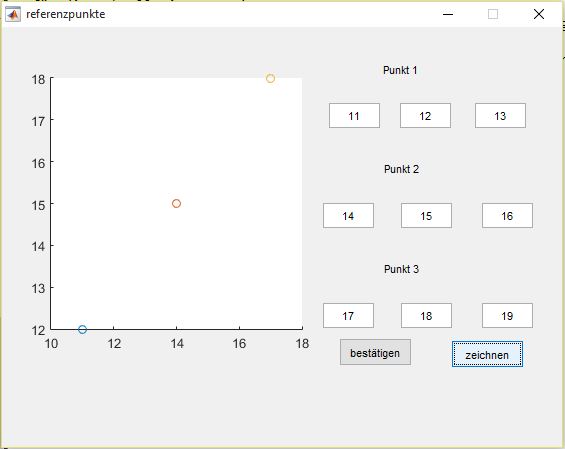Click the bestätigen button
This screenshot has height=449, width=565.
point(375,352)
